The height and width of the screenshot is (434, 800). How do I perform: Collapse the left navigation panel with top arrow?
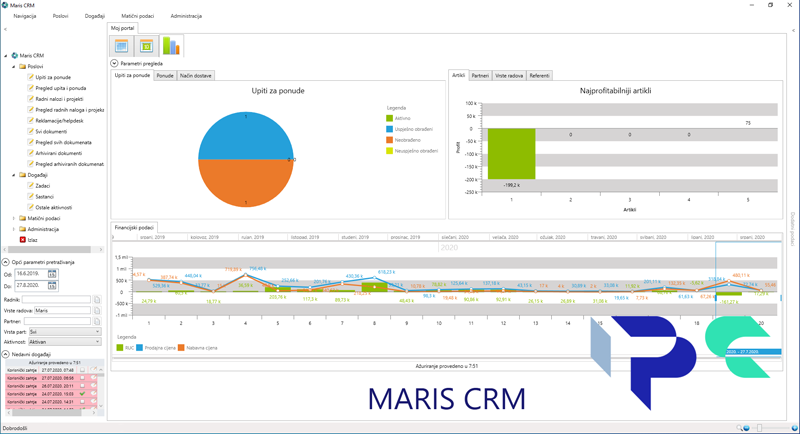click(6, 30)
